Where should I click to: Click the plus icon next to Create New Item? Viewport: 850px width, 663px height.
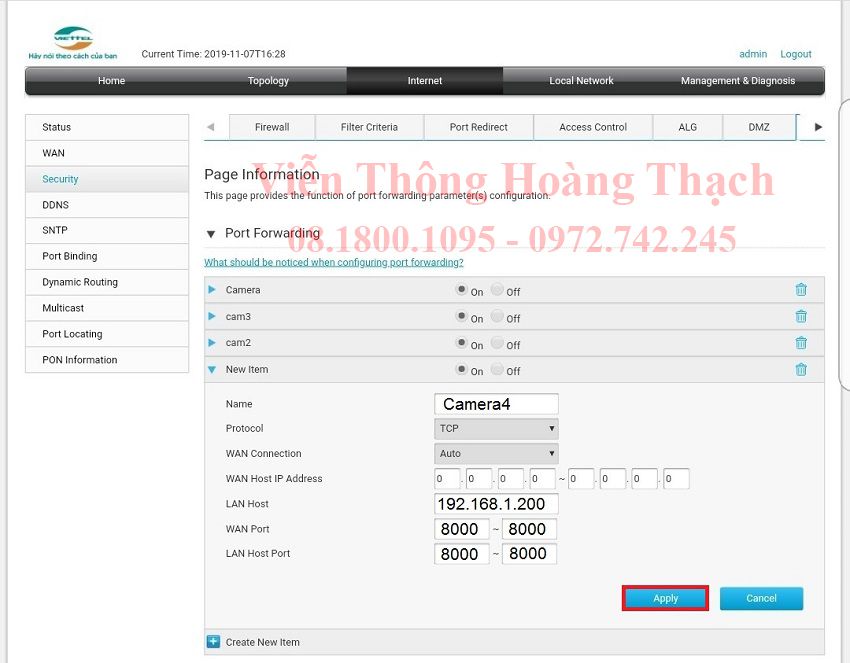(x=213, y=642)
